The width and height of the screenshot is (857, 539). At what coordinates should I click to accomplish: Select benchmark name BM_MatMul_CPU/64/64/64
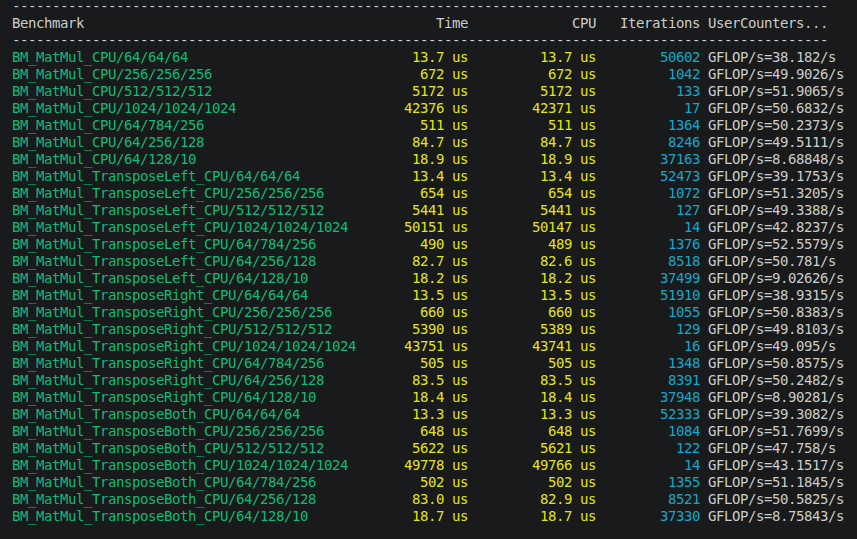pos(100,57)
